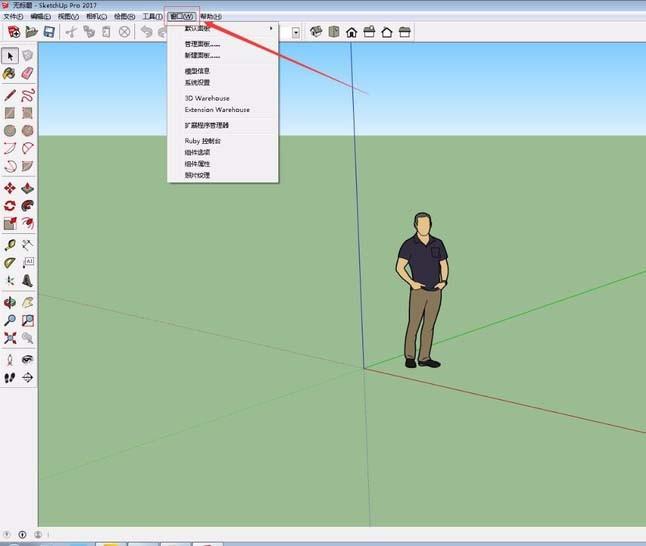Select the Zoom magnifier tool
Viewport: 646px width, 546px height.
click(10, 321)
